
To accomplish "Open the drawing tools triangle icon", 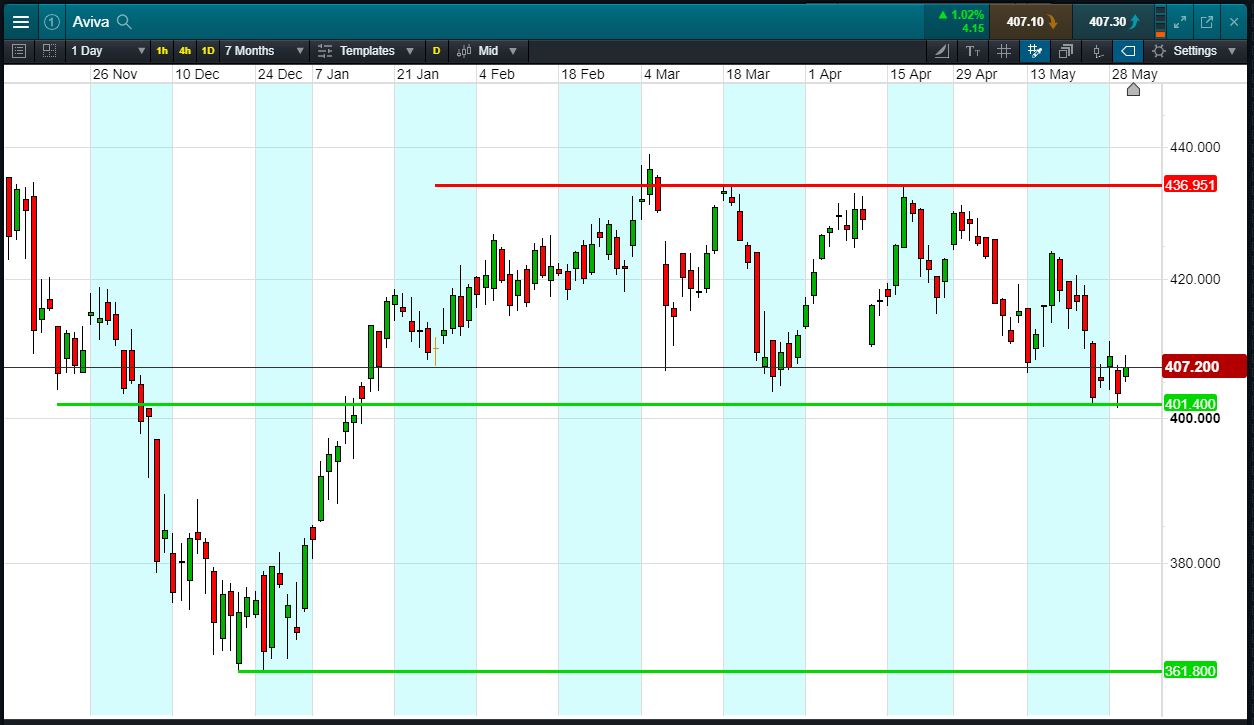I will coord(942,50).
